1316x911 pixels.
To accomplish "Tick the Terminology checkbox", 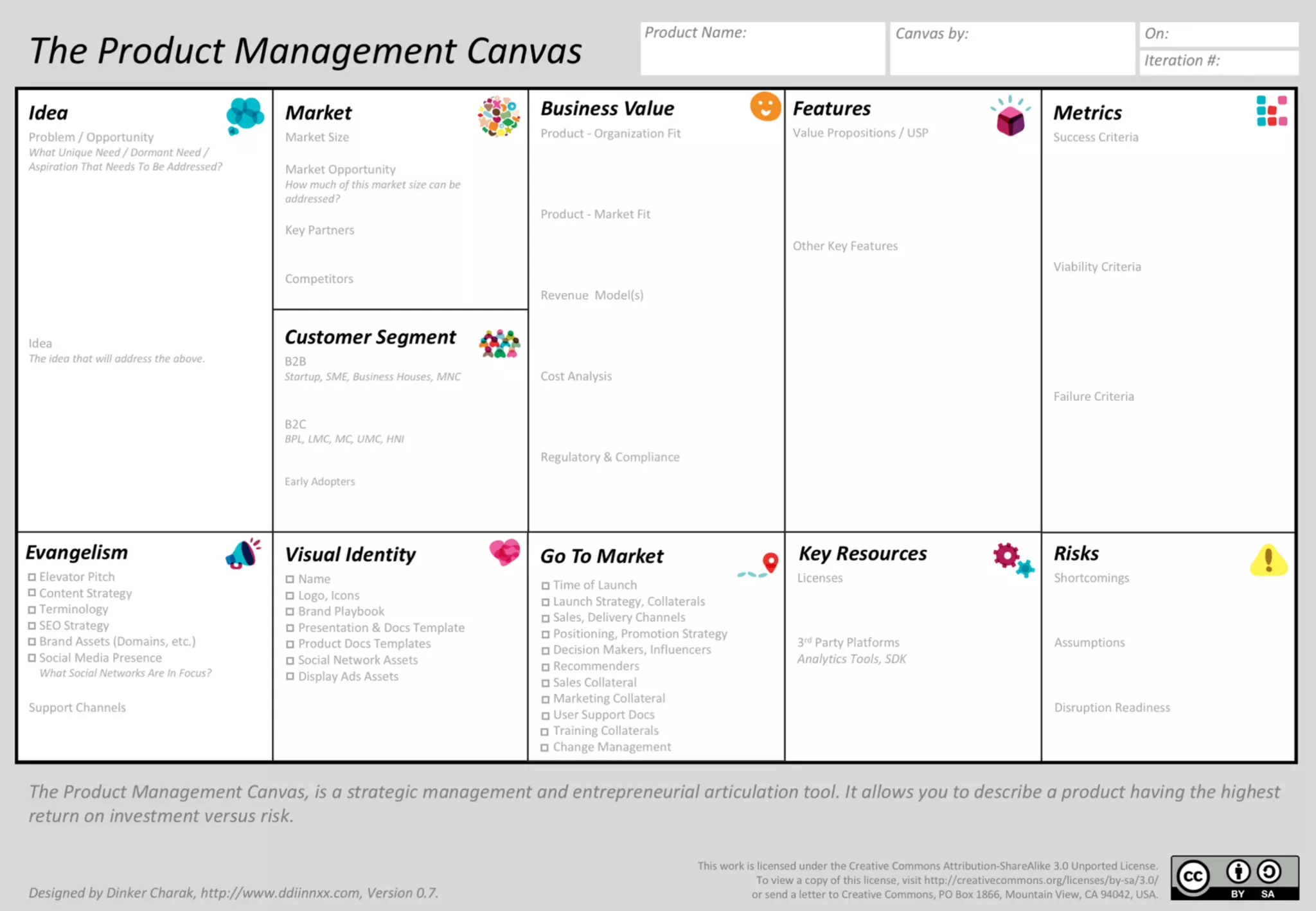I will coord(31,610).
